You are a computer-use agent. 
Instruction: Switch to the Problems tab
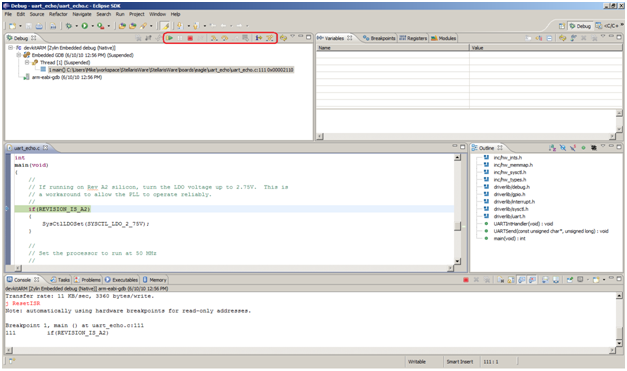(87, 280)
